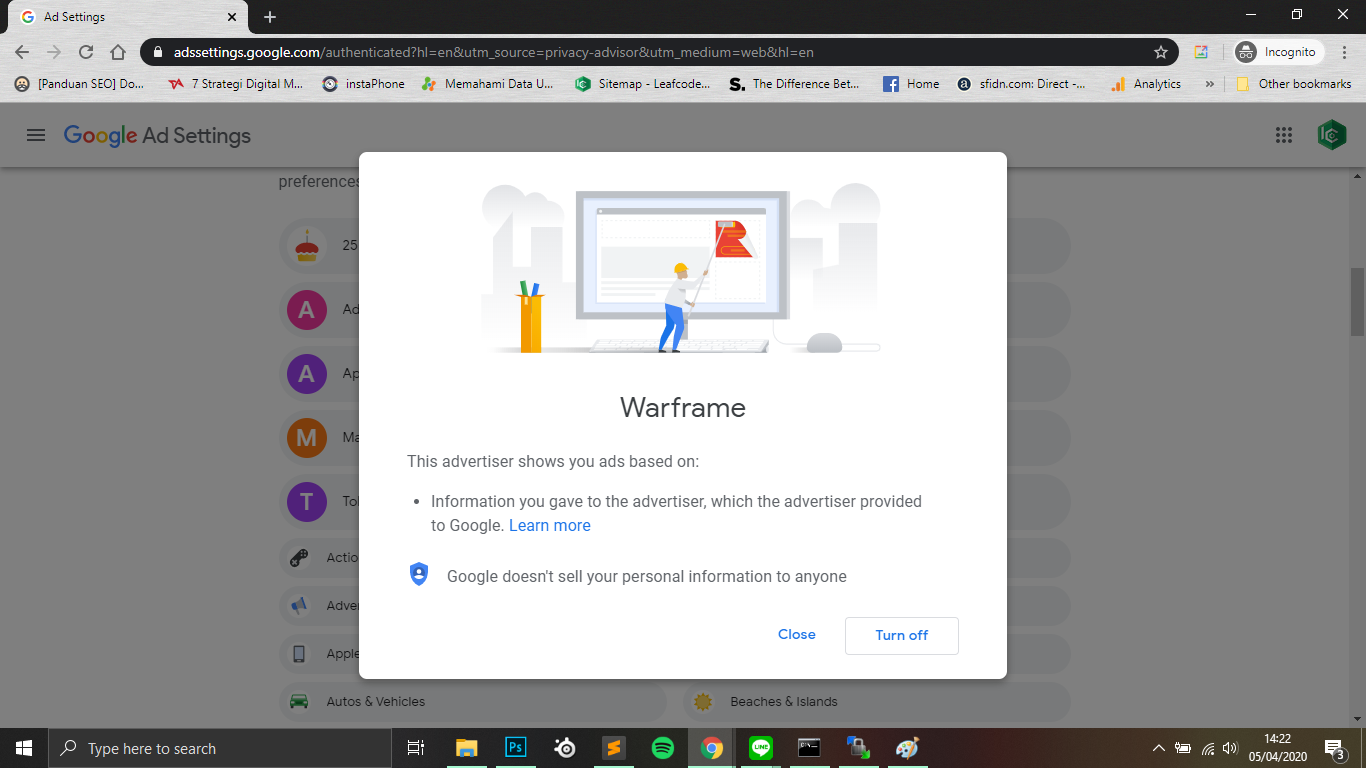Click the orange M advertiser icon
This screenshot has height=768, width=1366.
coord(307,438)
